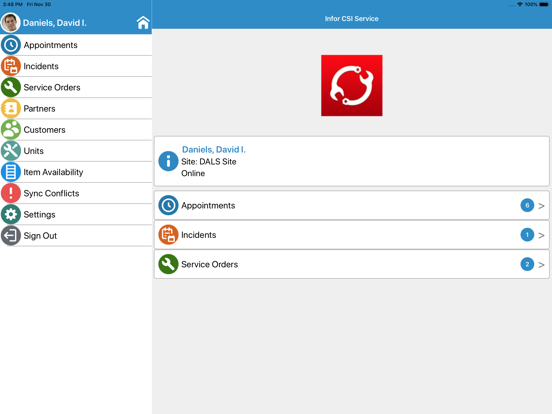Click the Incidents icon in main panel
552x414 pixels.
pos(168,235)
